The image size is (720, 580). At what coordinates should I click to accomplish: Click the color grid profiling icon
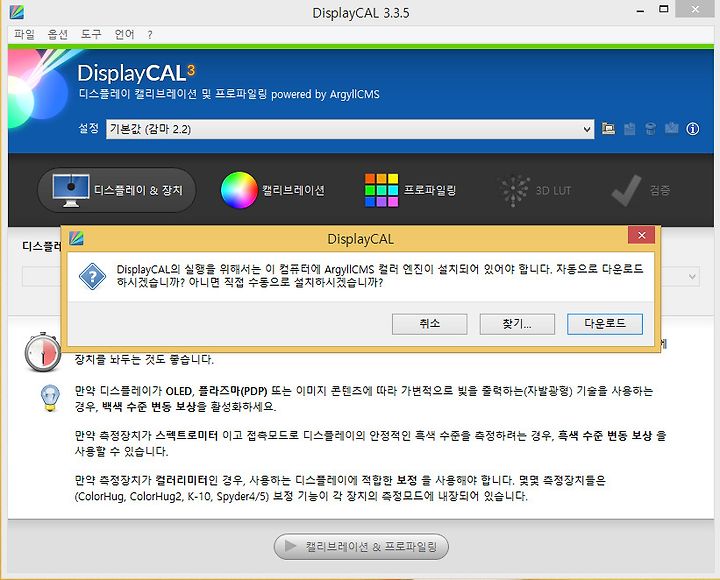pos(382,190)
